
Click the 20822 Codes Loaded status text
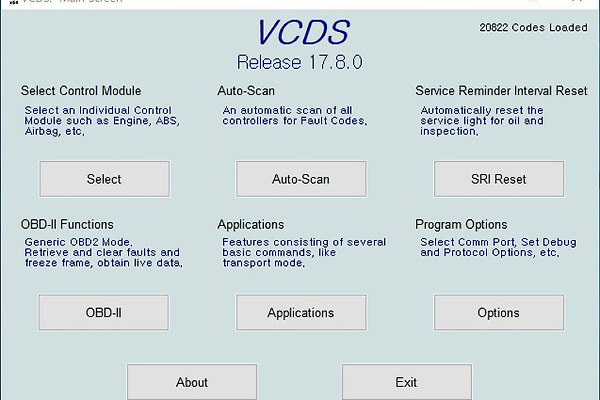(x=533, y=27)
